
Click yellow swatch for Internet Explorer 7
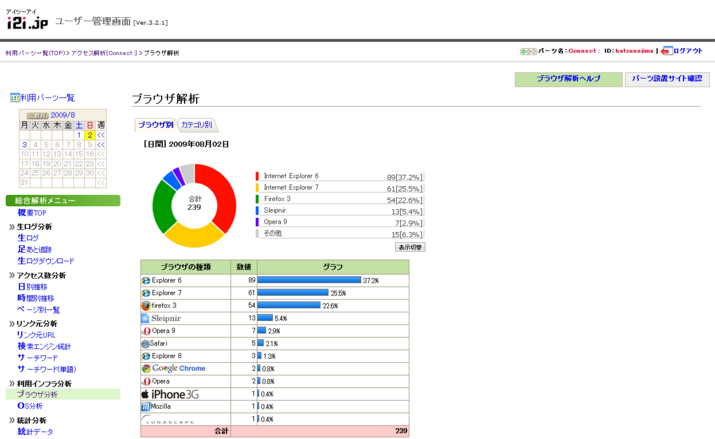pyautogui.click(x=257, y=187)
